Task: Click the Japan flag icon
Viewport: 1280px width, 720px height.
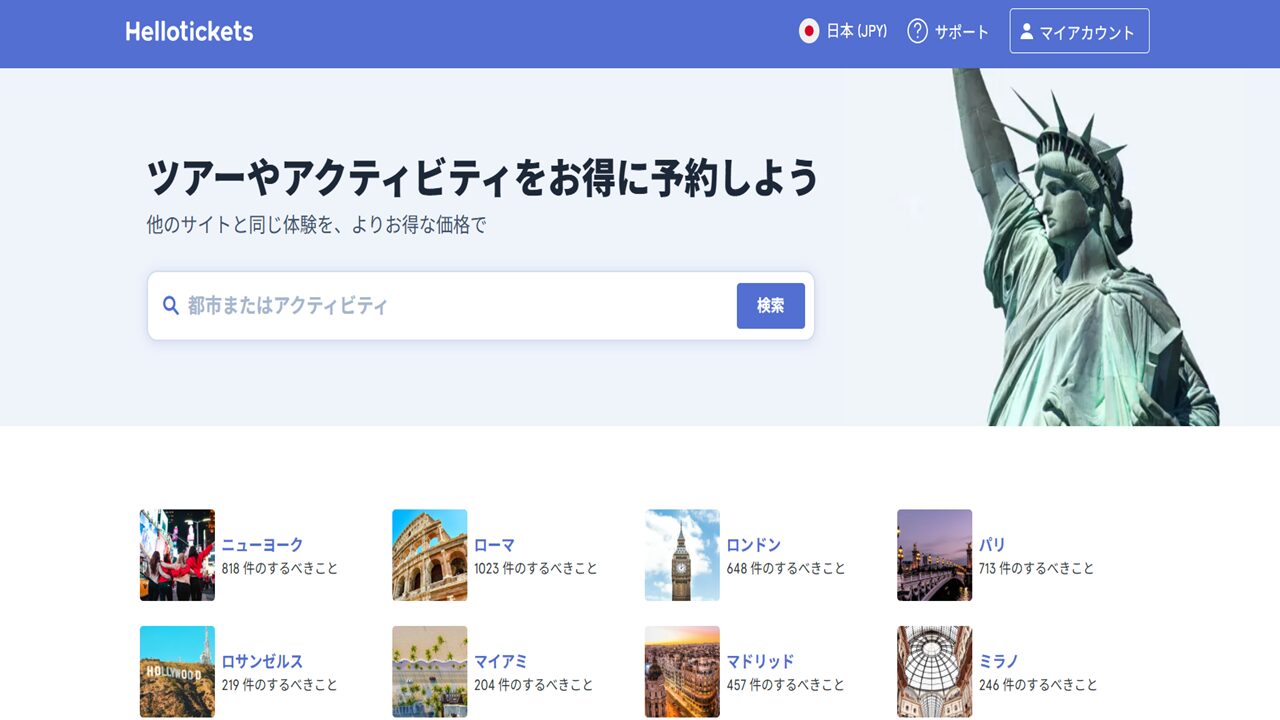Action: (x=809, y=32)
